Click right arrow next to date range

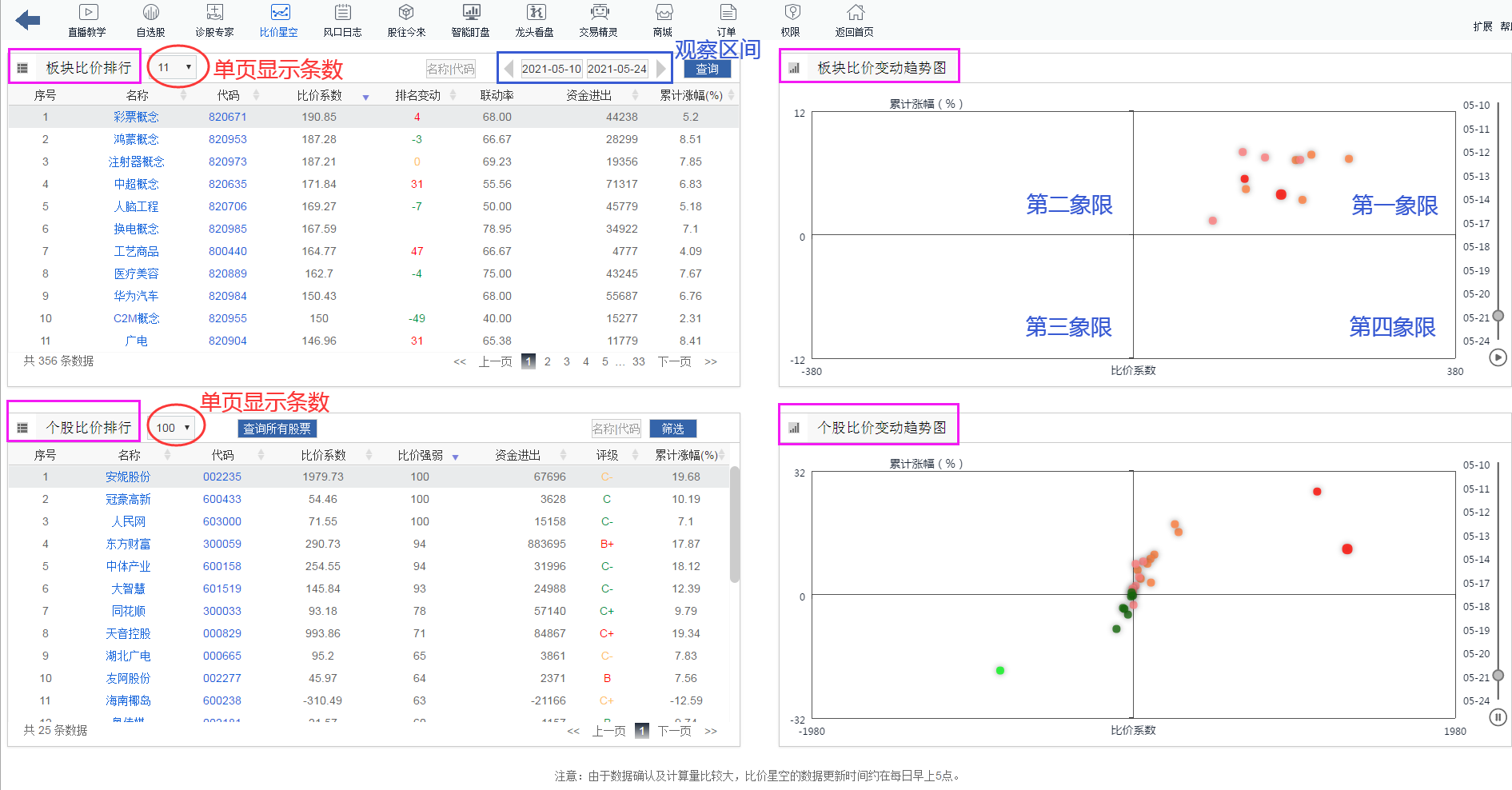point(661,69)
